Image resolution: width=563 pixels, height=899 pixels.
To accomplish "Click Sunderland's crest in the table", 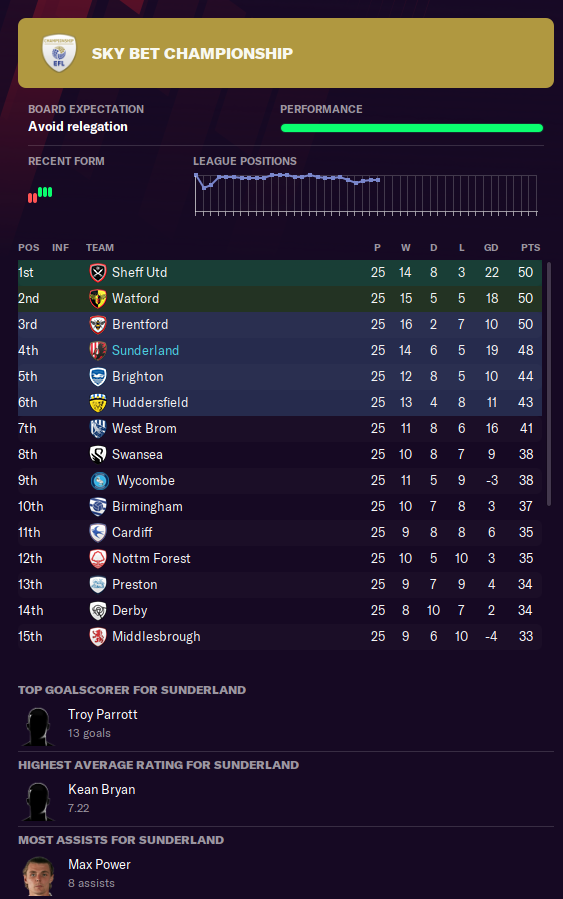I will coord(98,350).
